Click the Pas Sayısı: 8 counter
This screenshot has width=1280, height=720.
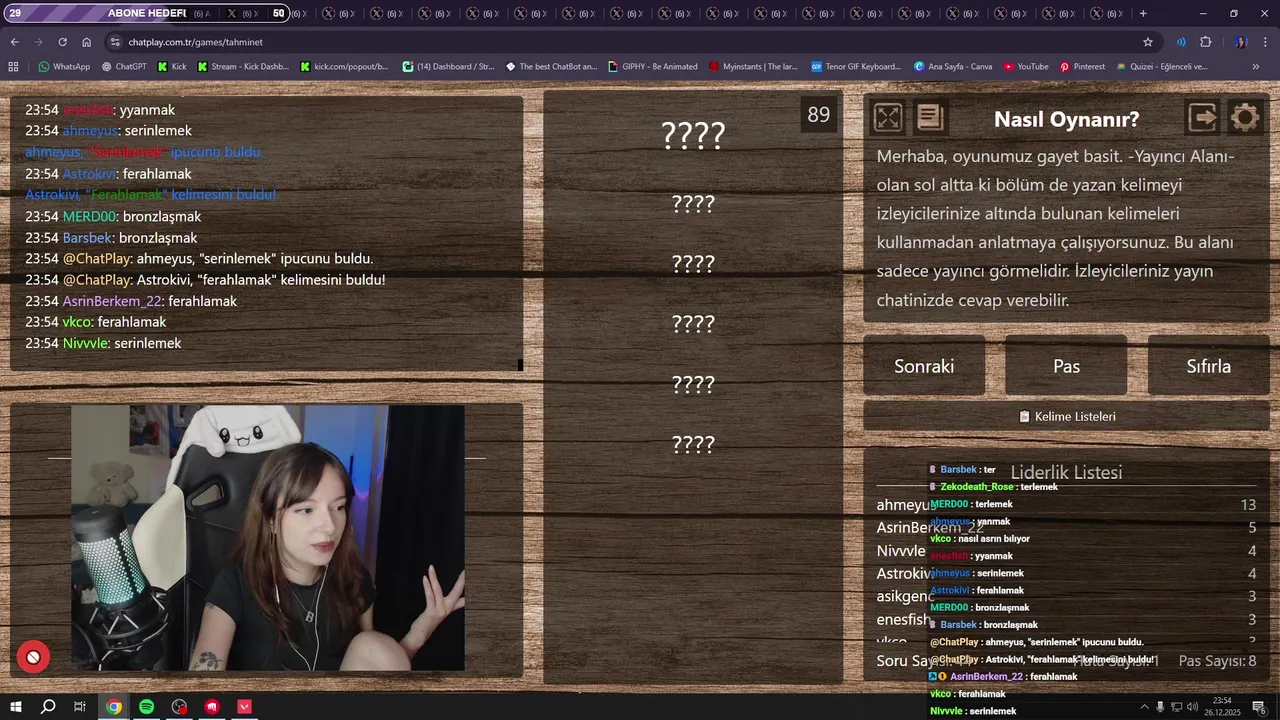[x=1217, y=661]
